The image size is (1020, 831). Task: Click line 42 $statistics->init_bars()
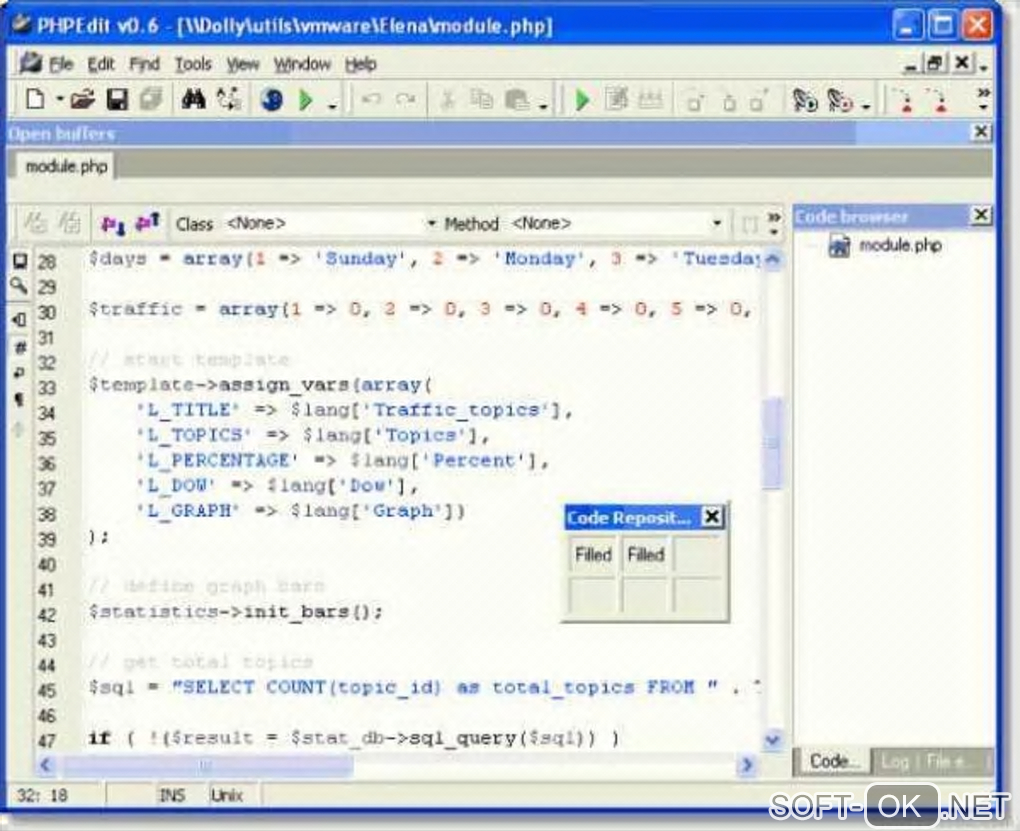coord(235,612)
